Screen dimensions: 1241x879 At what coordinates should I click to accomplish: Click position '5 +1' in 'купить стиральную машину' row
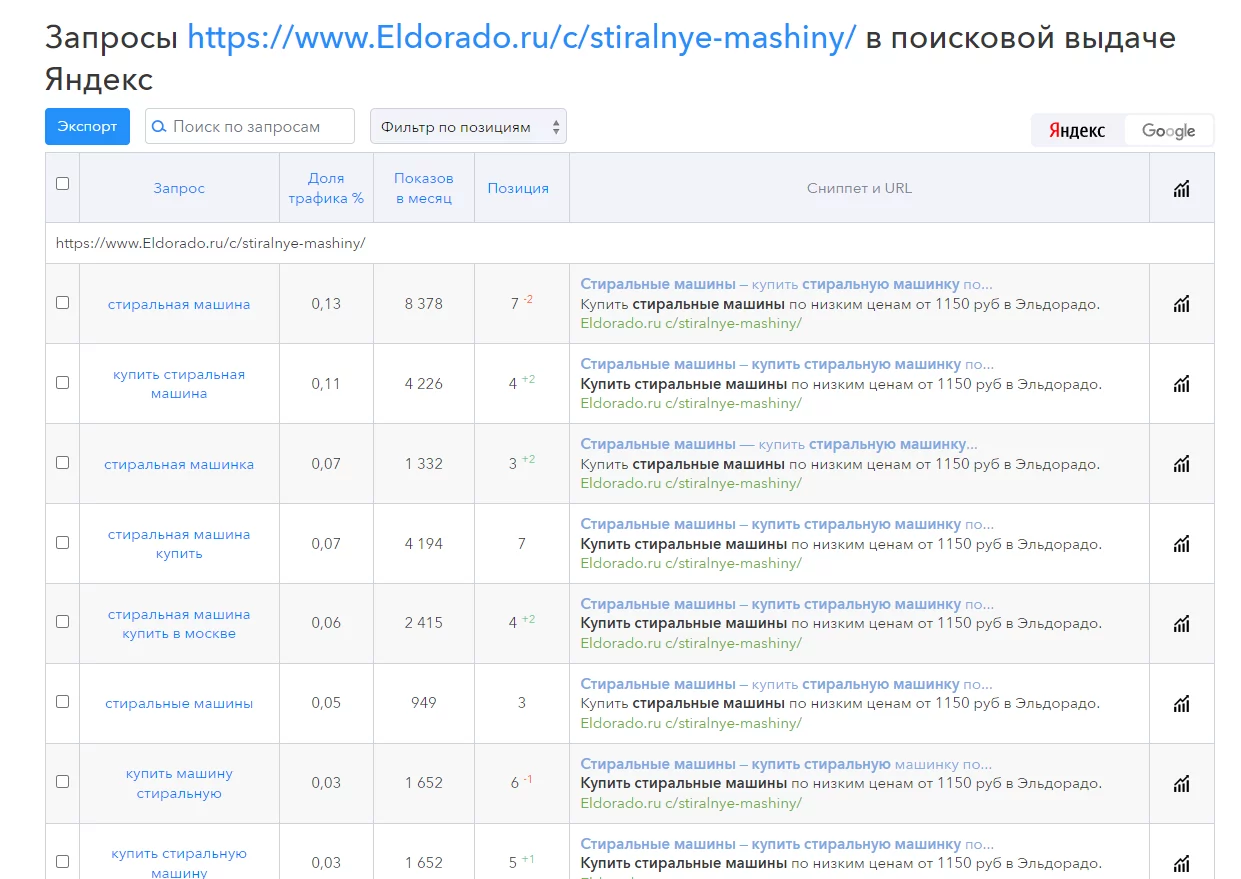point(521,861)
